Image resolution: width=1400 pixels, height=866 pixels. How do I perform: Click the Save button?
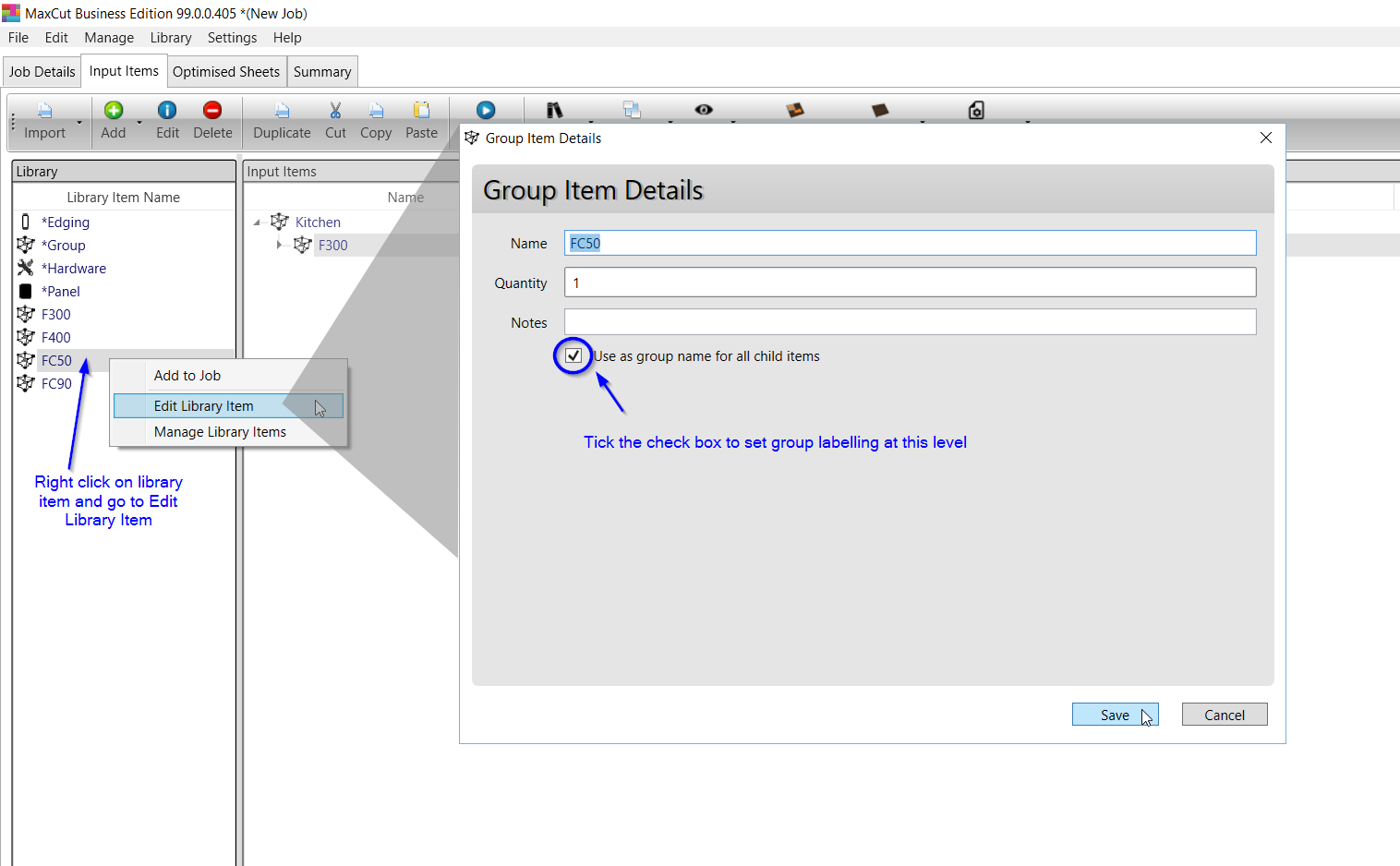click(1115, 715)
